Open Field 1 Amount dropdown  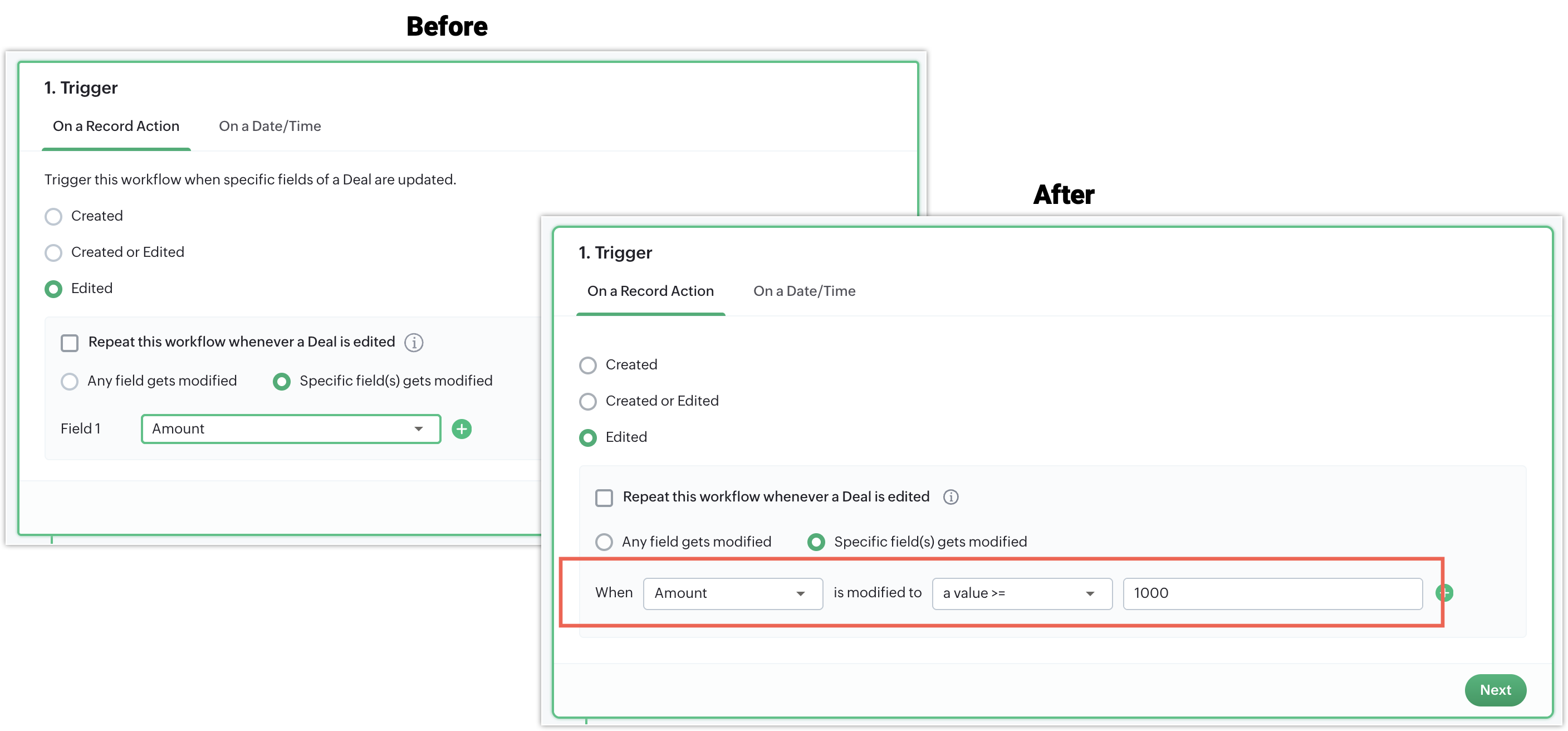[x=290, y=429]
